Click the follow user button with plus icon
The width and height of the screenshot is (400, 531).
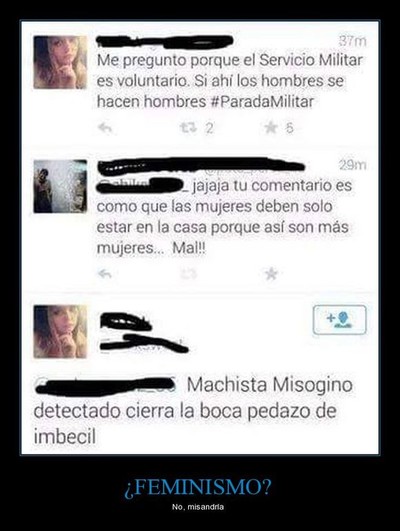point(339,320)
